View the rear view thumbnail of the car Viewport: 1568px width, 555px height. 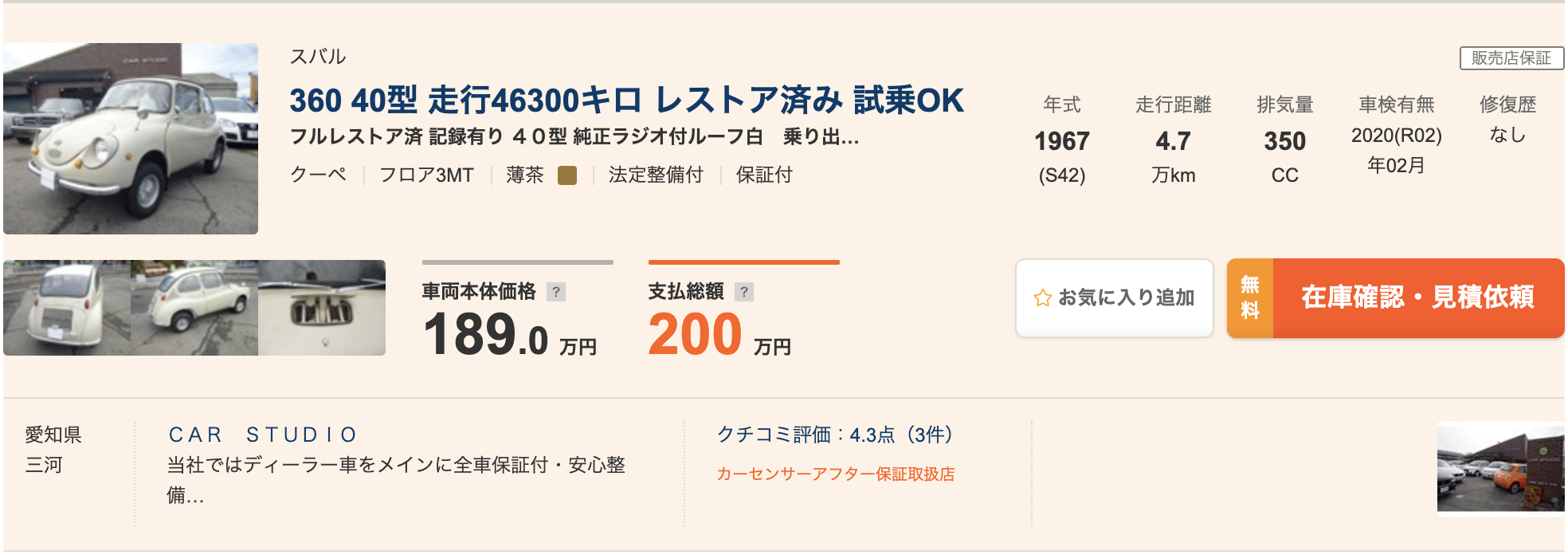67,308
